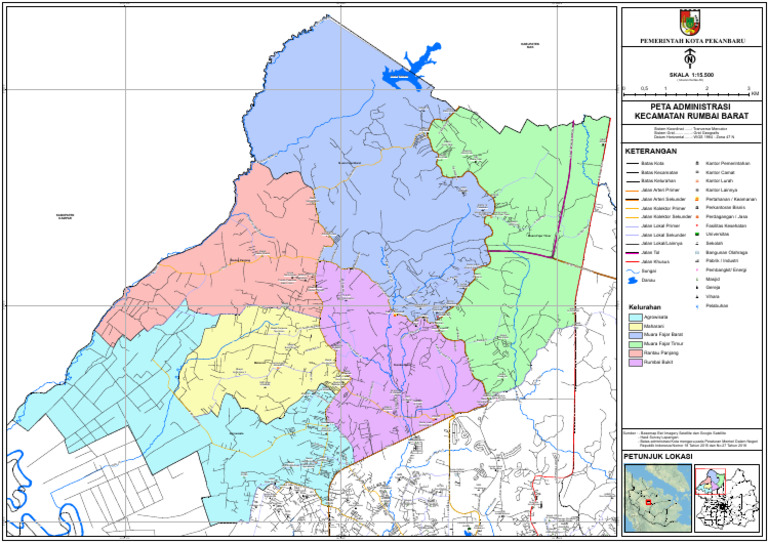Click the 'PETUNJUK LOKASI' heading
This screenshot has height=543, width=768.
point(658,456)
